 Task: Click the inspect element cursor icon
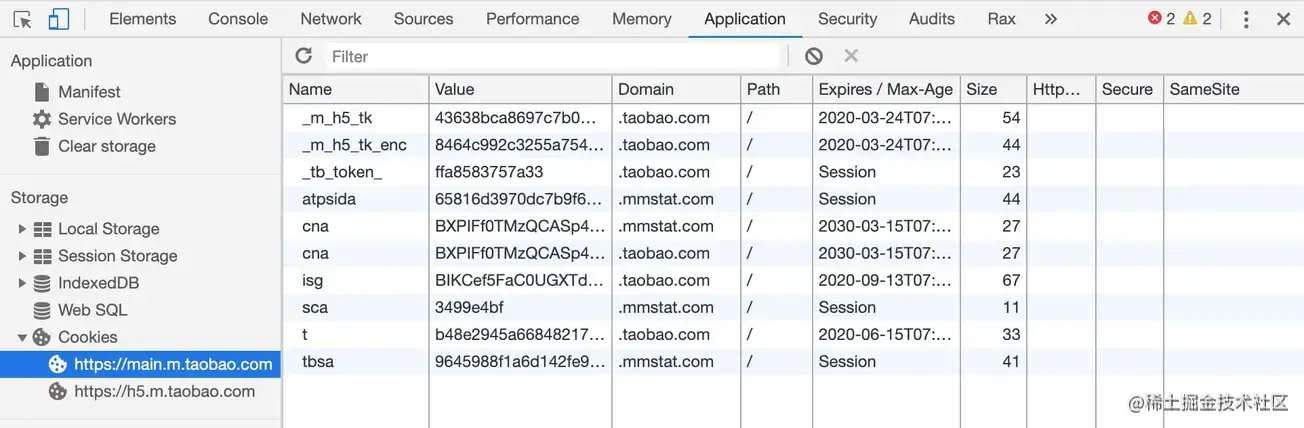pyautogui.click(x=22, y=19)
